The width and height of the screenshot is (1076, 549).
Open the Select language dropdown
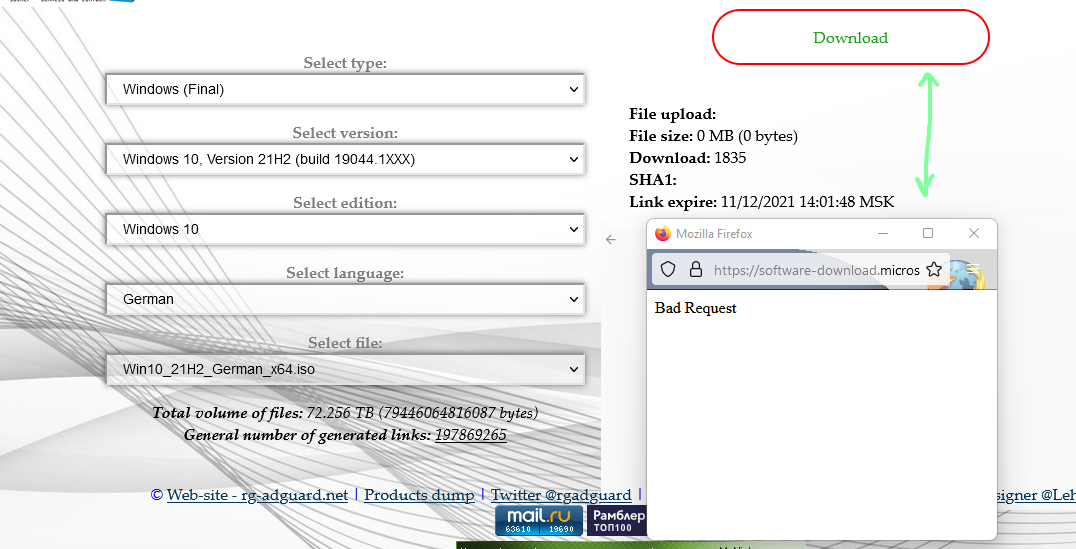pyautogui.click(x=345, y=299)
